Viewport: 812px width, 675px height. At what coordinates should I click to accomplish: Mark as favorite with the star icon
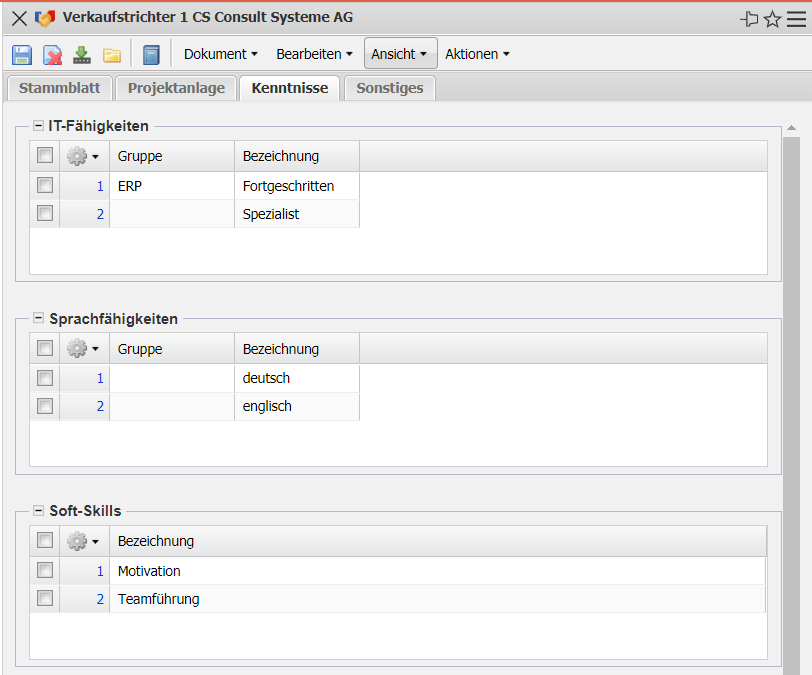point(772,19)
